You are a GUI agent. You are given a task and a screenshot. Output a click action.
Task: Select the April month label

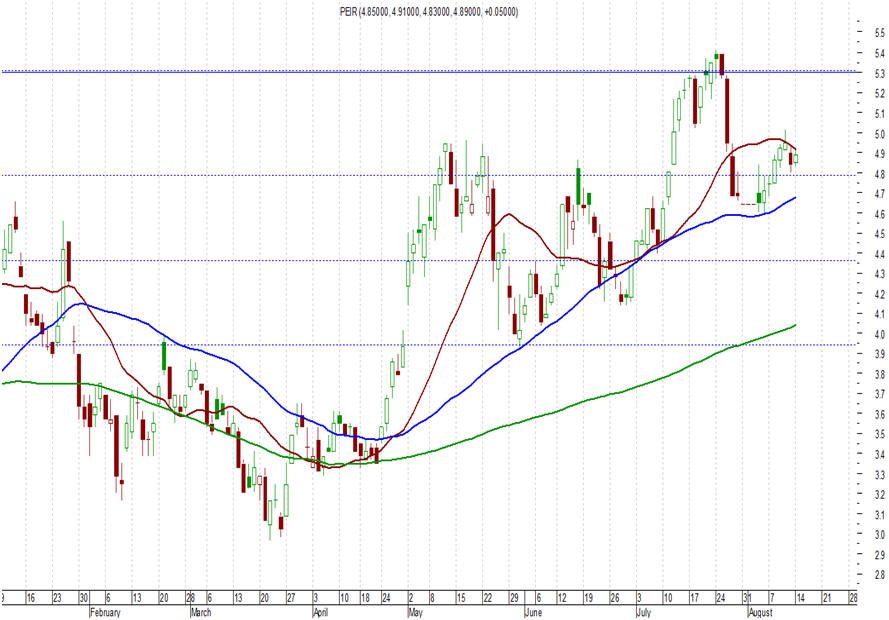321,613
